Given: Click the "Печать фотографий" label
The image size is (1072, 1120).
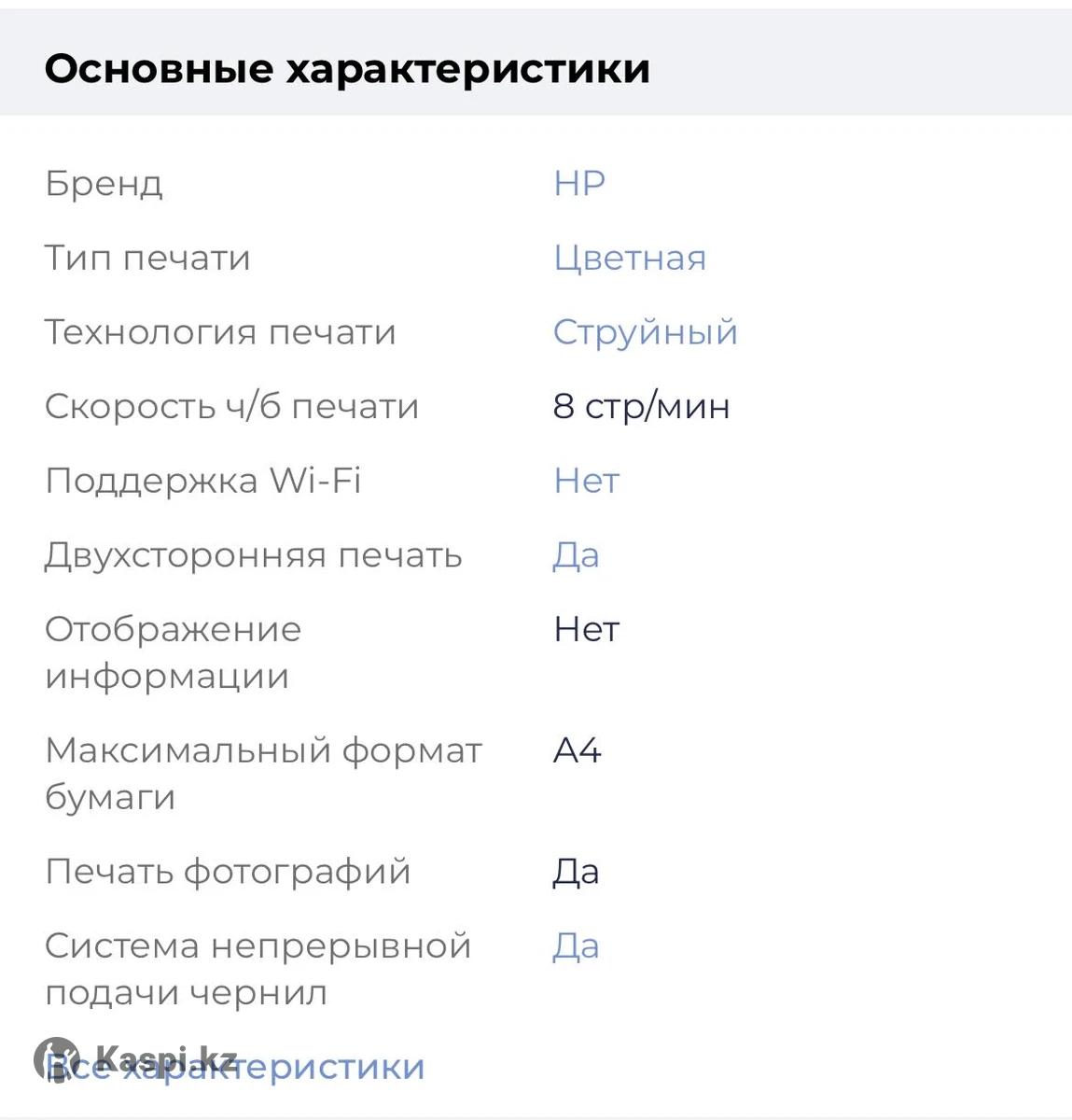Looking at the screenshot, I should 228,872.
